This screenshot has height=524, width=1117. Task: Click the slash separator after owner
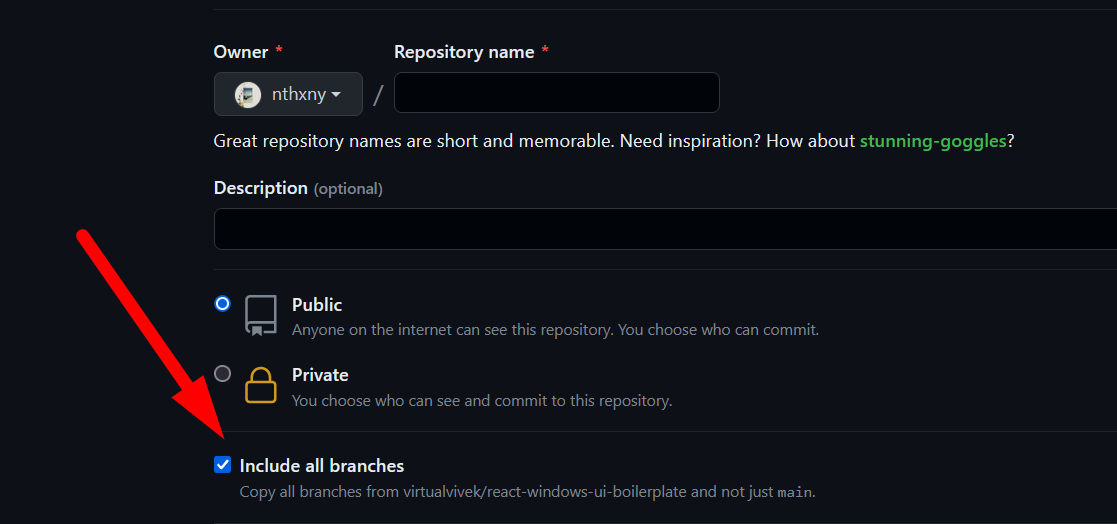(378, 95)
